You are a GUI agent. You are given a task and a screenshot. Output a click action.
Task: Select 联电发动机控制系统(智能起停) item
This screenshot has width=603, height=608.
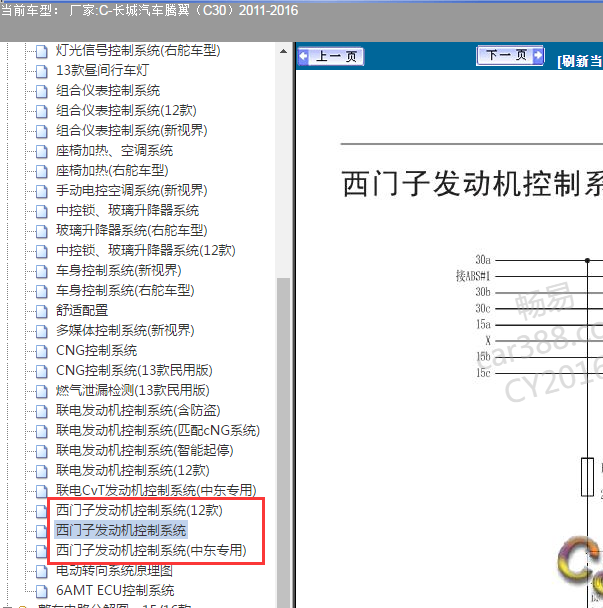coord(145,450)
